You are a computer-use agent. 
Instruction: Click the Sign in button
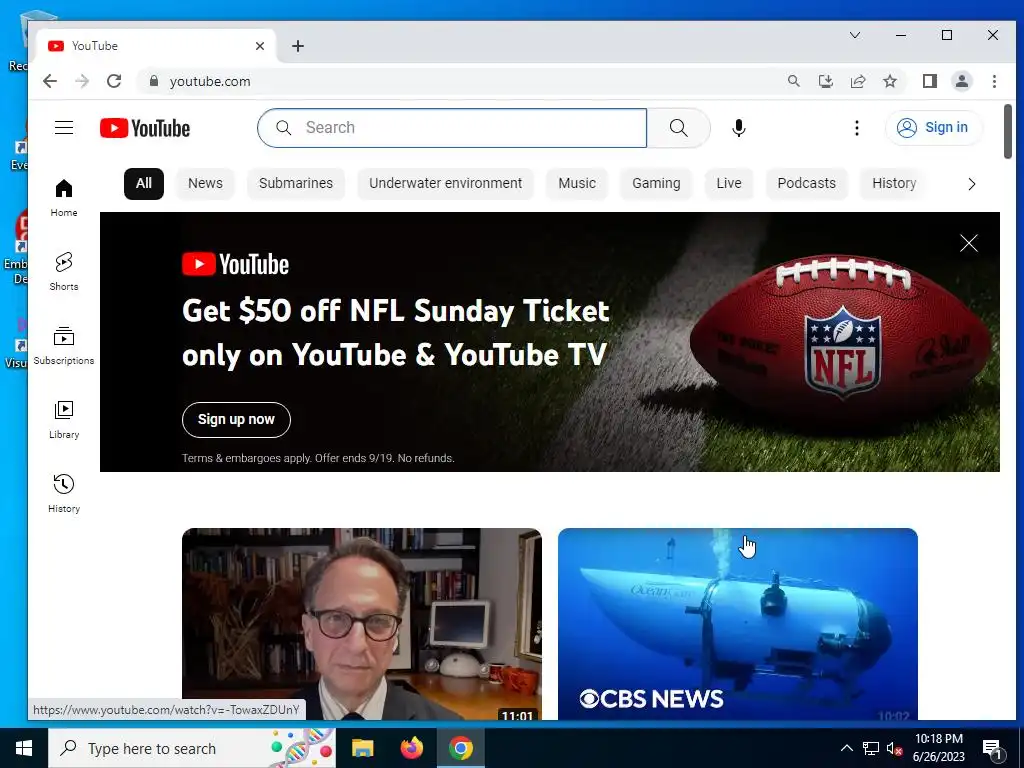(933, 127)
